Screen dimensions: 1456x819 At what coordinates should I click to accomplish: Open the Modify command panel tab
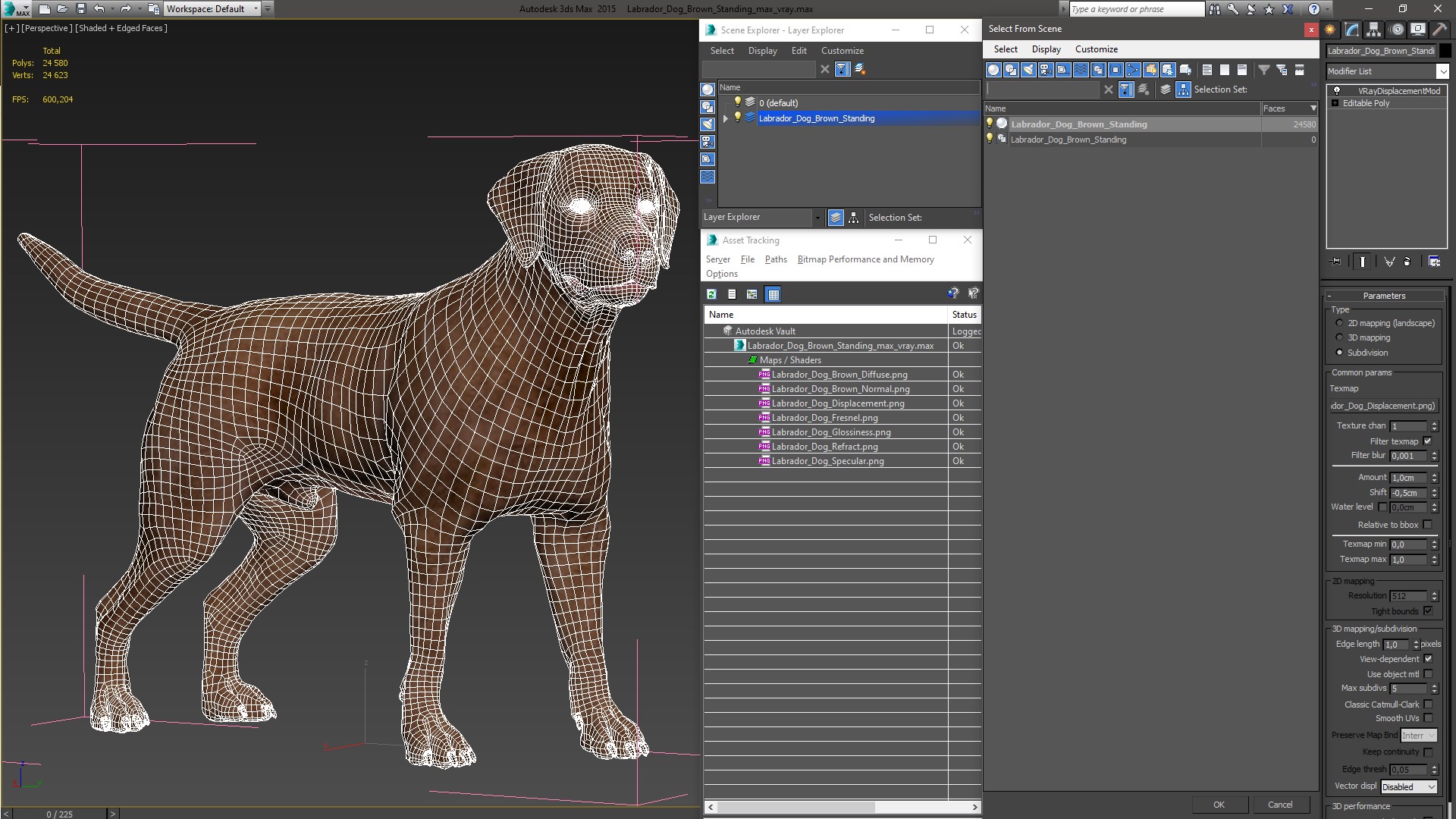(x=1352, y=30)
